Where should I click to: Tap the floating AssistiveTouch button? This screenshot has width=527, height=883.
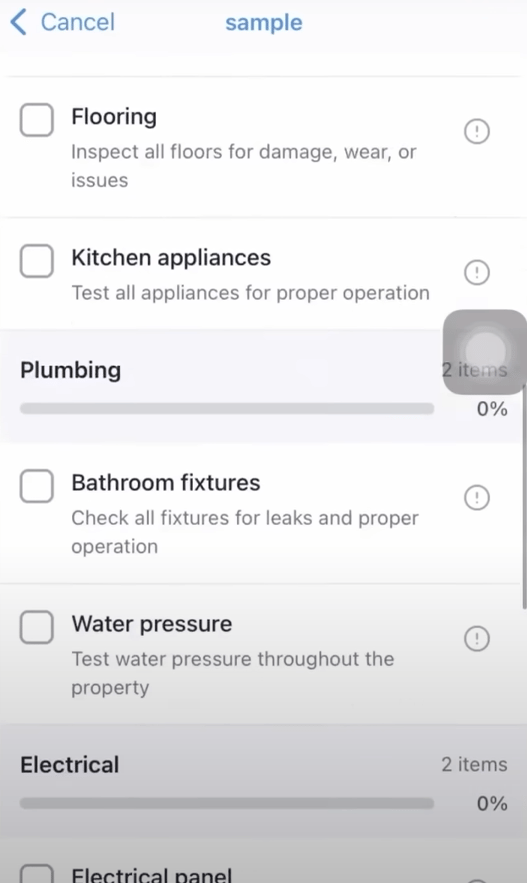pos(485,351)
